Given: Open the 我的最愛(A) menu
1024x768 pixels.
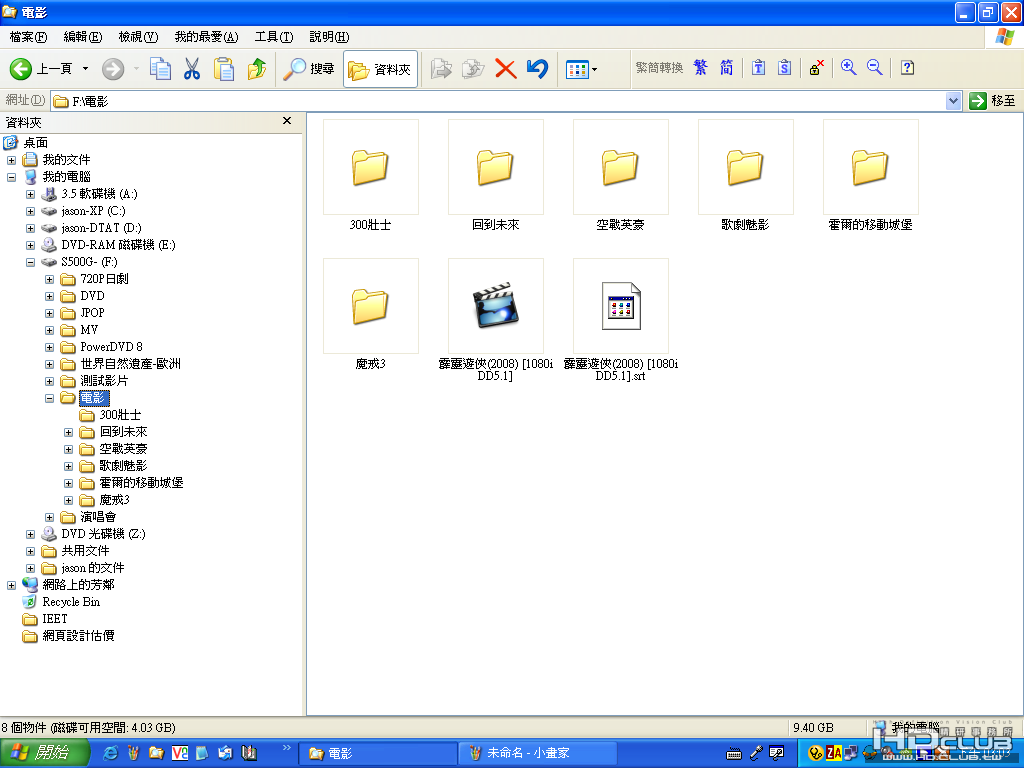Looking at the screenshot, I should tap(206, 37).
